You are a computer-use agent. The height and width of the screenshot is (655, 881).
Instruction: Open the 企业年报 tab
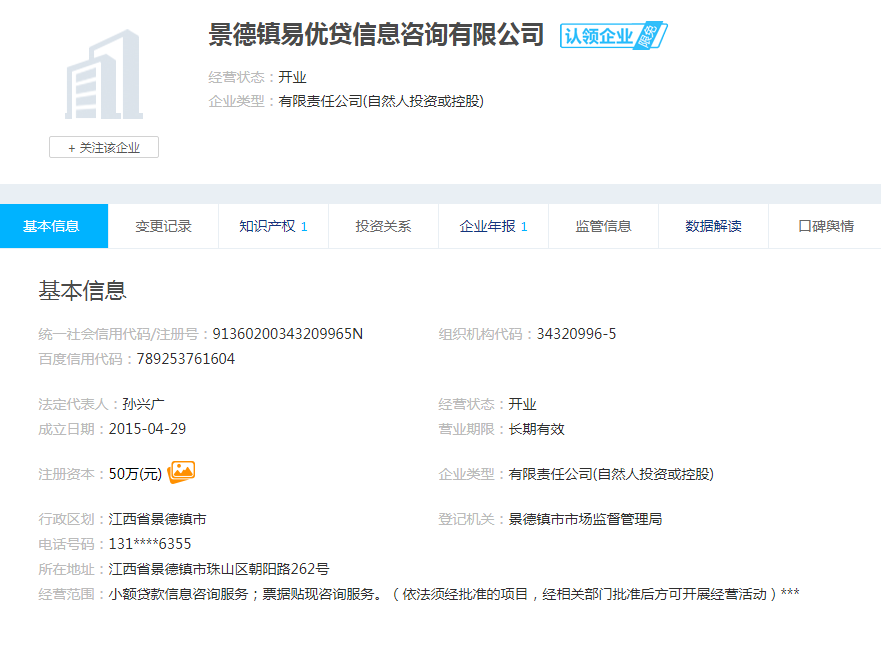click(x=493, y=226)
